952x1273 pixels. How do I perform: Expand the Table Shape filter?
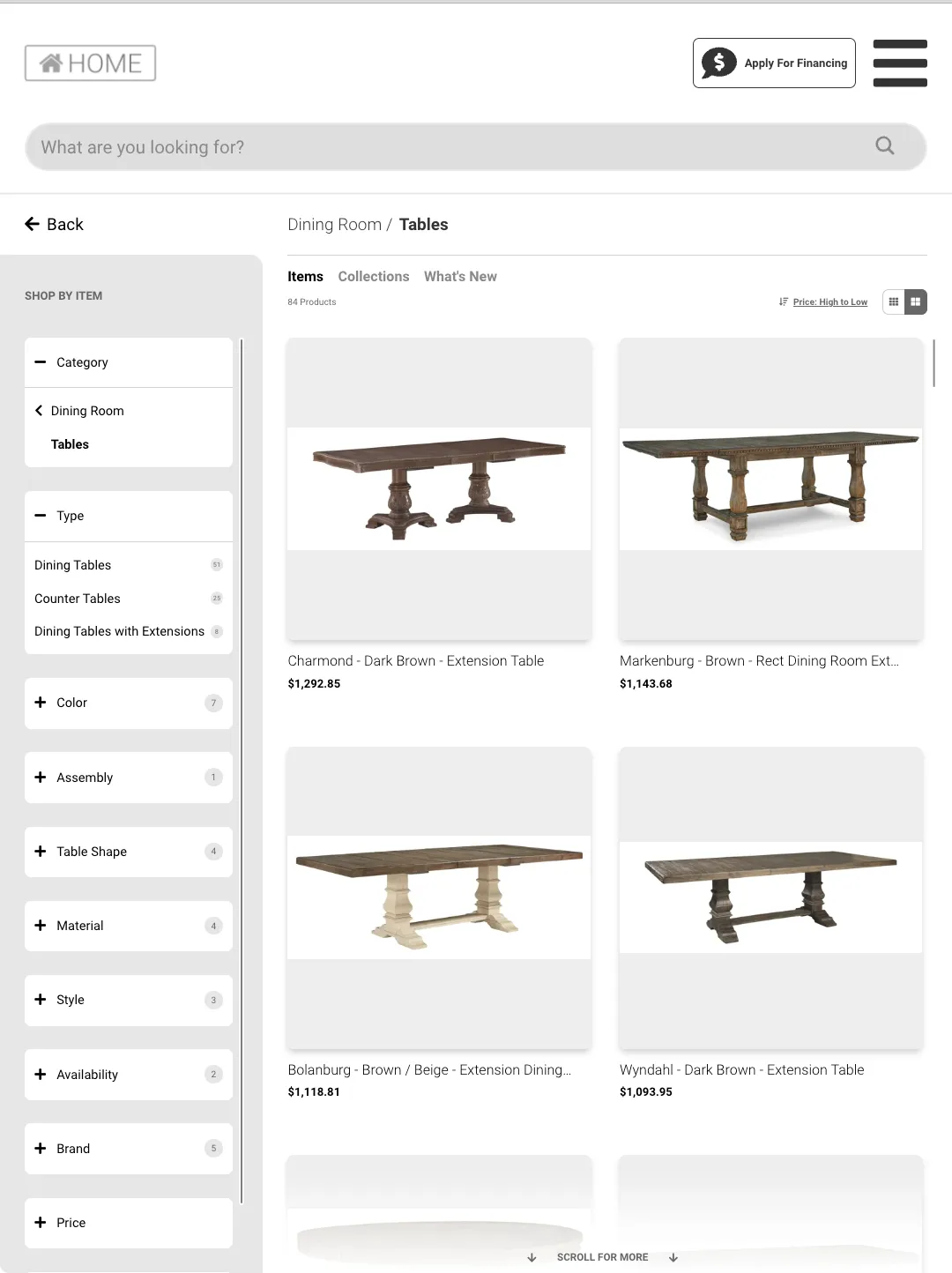click(129, 852)
